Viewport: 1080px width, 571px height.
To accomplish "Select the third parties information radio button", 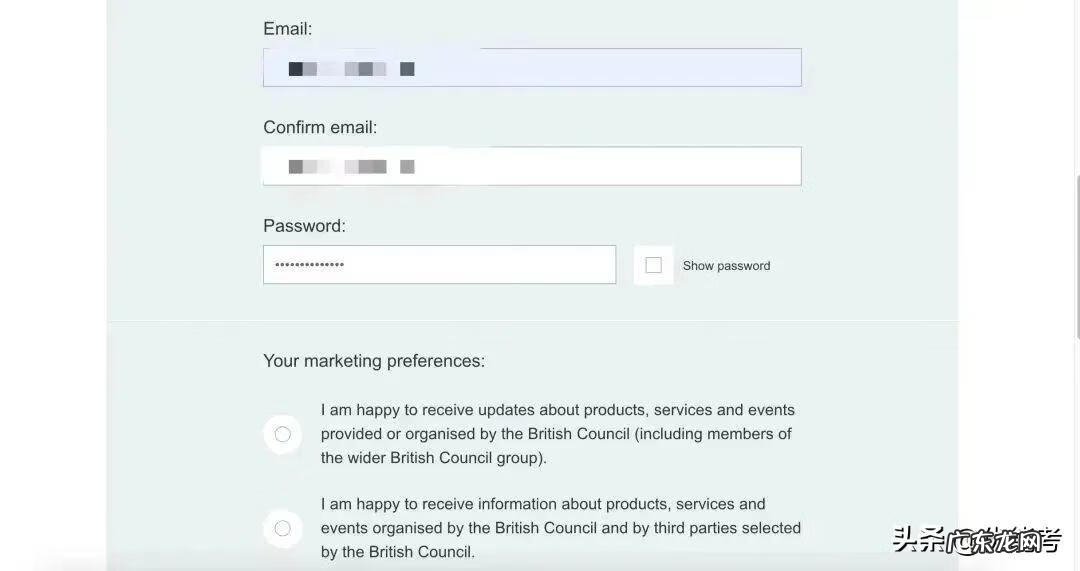I will [x=283, y=528].
